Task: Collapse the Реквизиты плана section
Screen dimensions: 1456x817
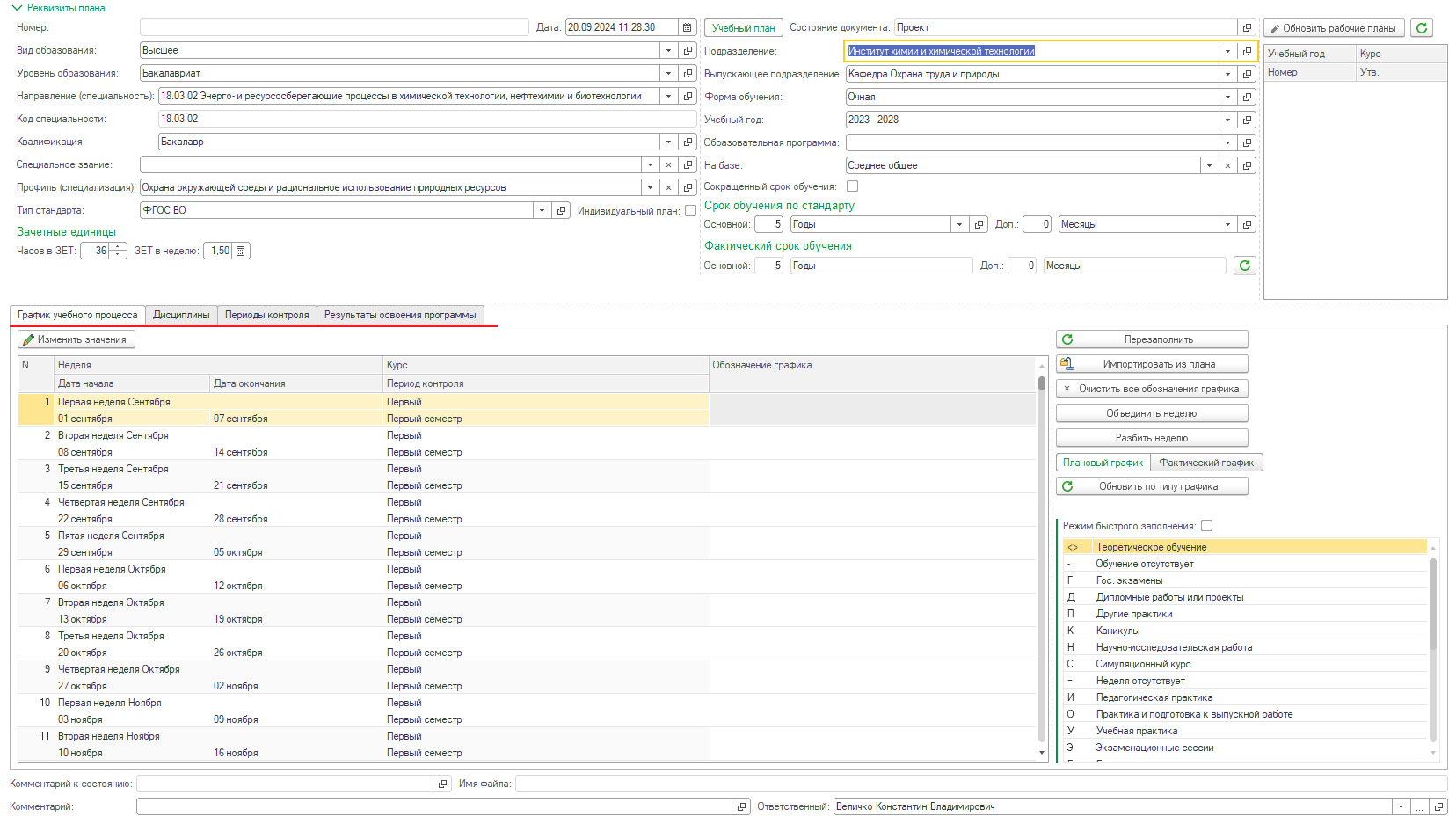Action: pyautogui.click(x=58, y=8)
